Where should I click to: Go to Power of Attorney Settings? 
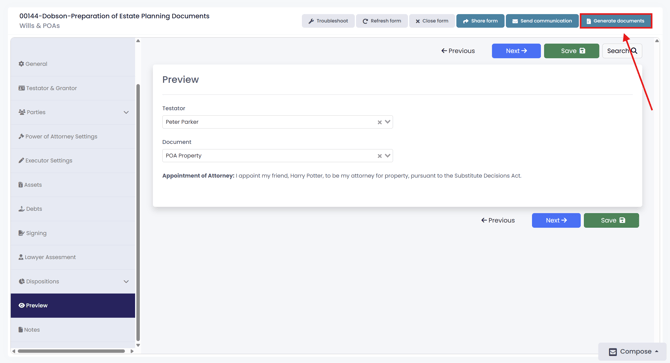(73, 136)
